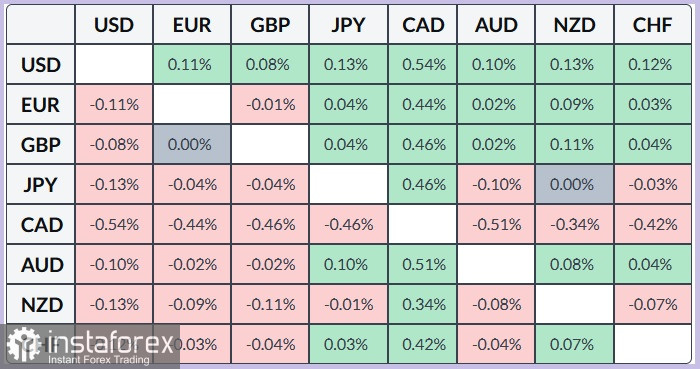
Task: Select bottom row CAD cell 0.42%
Action: click(423, 344)
